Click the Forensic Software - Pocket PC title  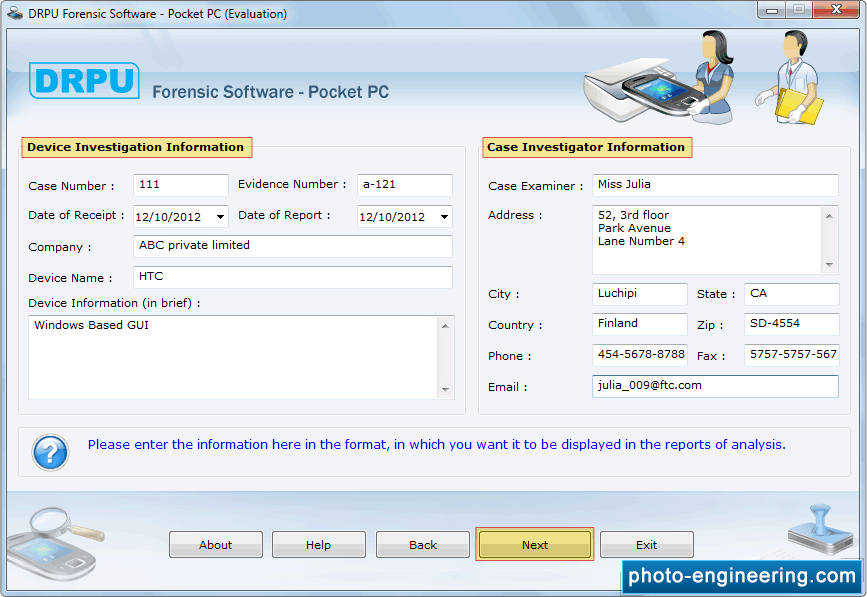pyautogui.click(x=270, y=92)
